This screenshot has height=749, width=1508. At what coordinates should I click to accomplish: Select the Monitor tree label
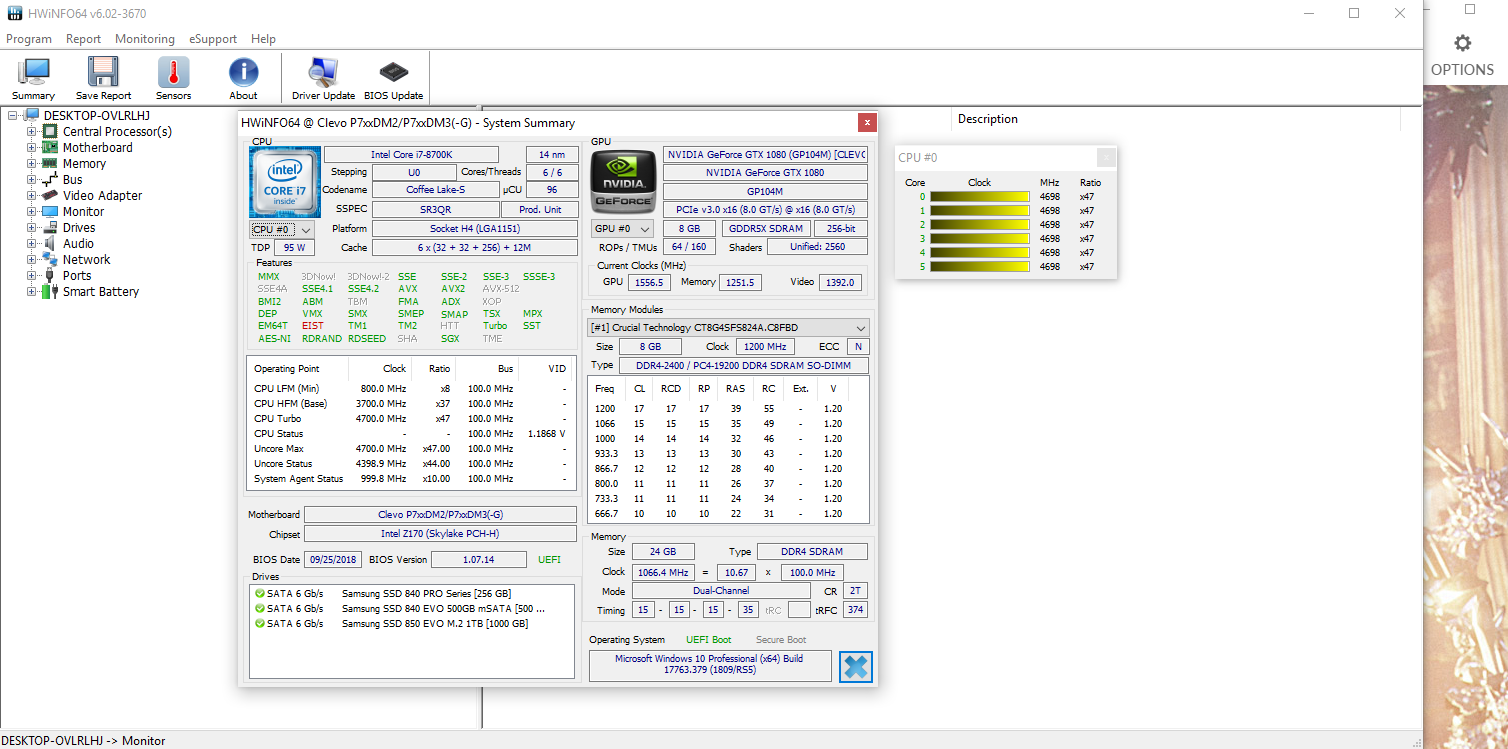point(83,211)
